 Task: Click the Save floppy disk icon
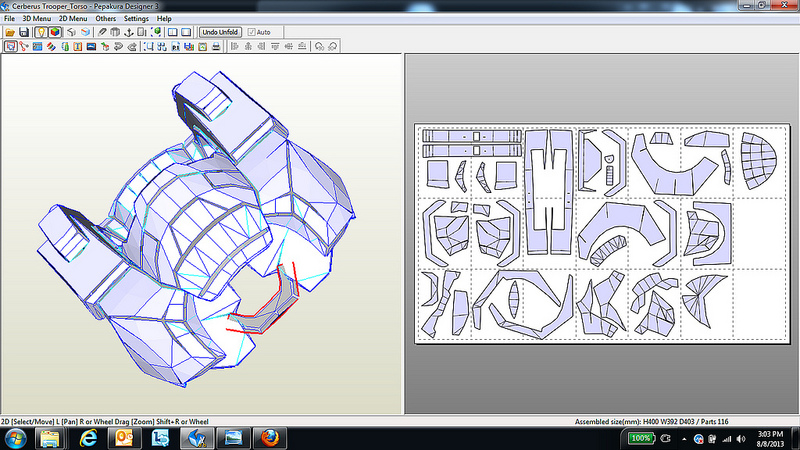click(24, 32)
